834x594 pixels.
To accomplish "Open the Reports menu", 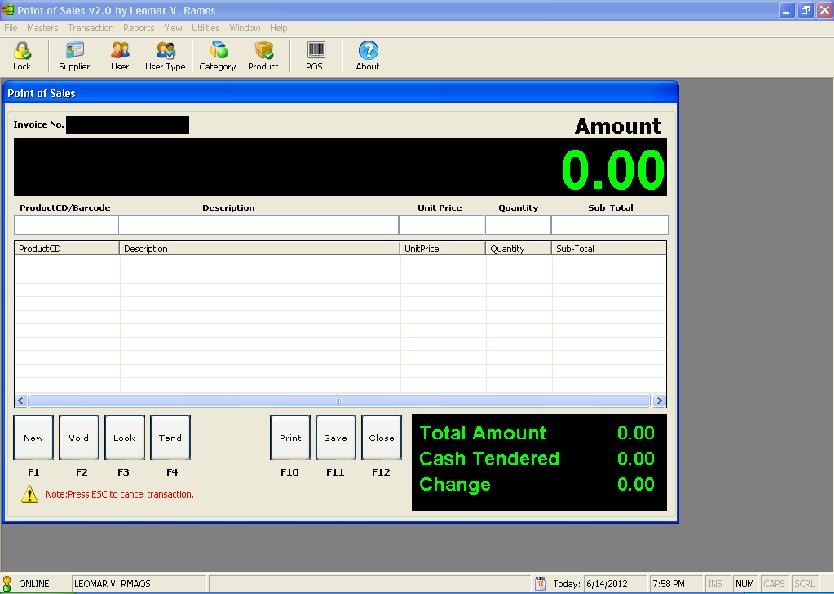I will point(138,27).
